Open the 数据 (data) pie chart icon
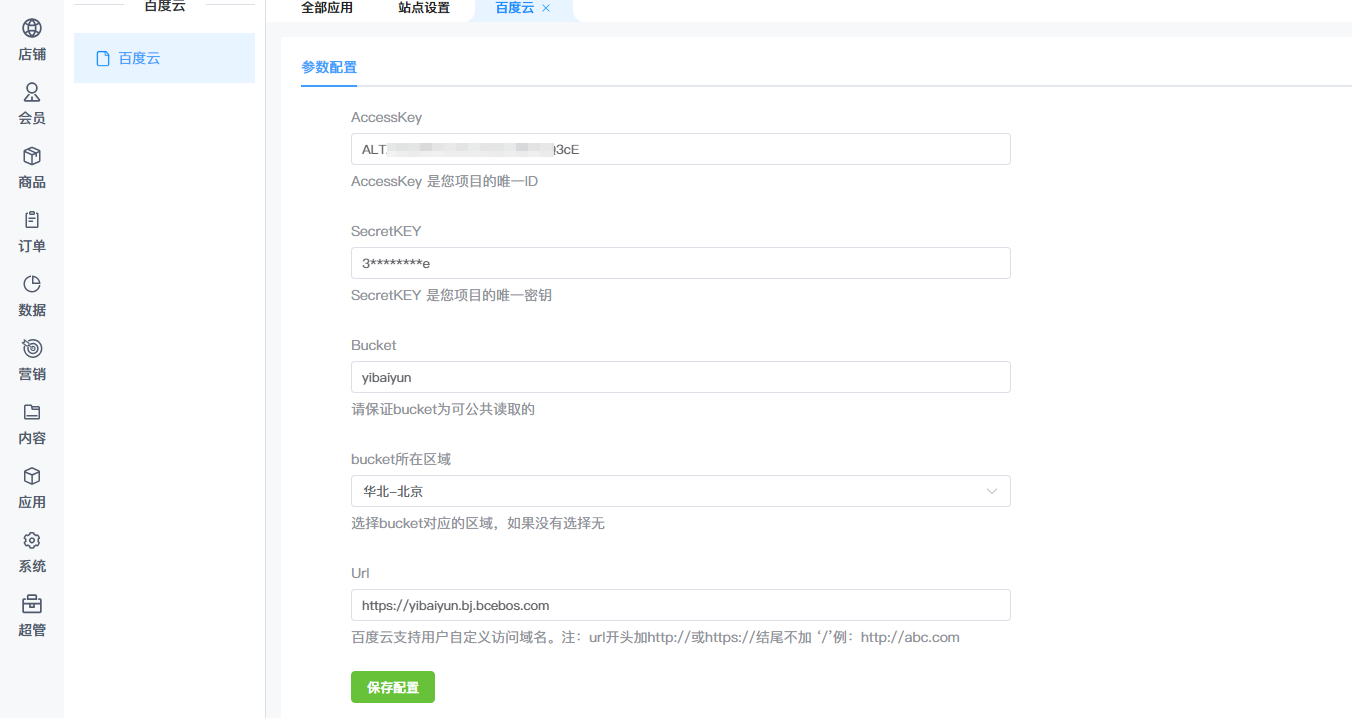Viewport: 1352px width, 718px height. [32, 284]
